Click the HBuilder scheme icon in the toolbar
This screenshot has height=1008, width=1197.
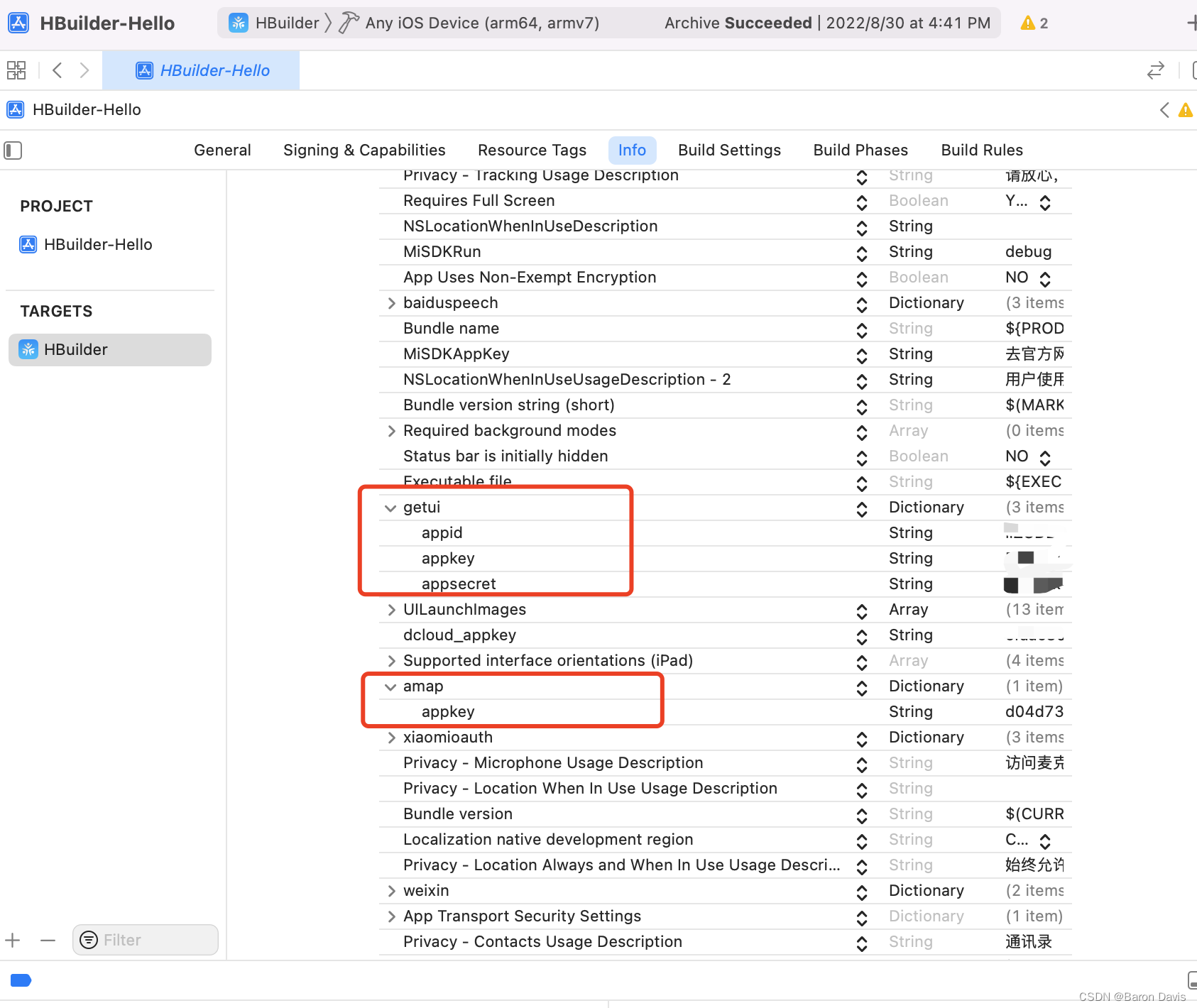point(239,23)
